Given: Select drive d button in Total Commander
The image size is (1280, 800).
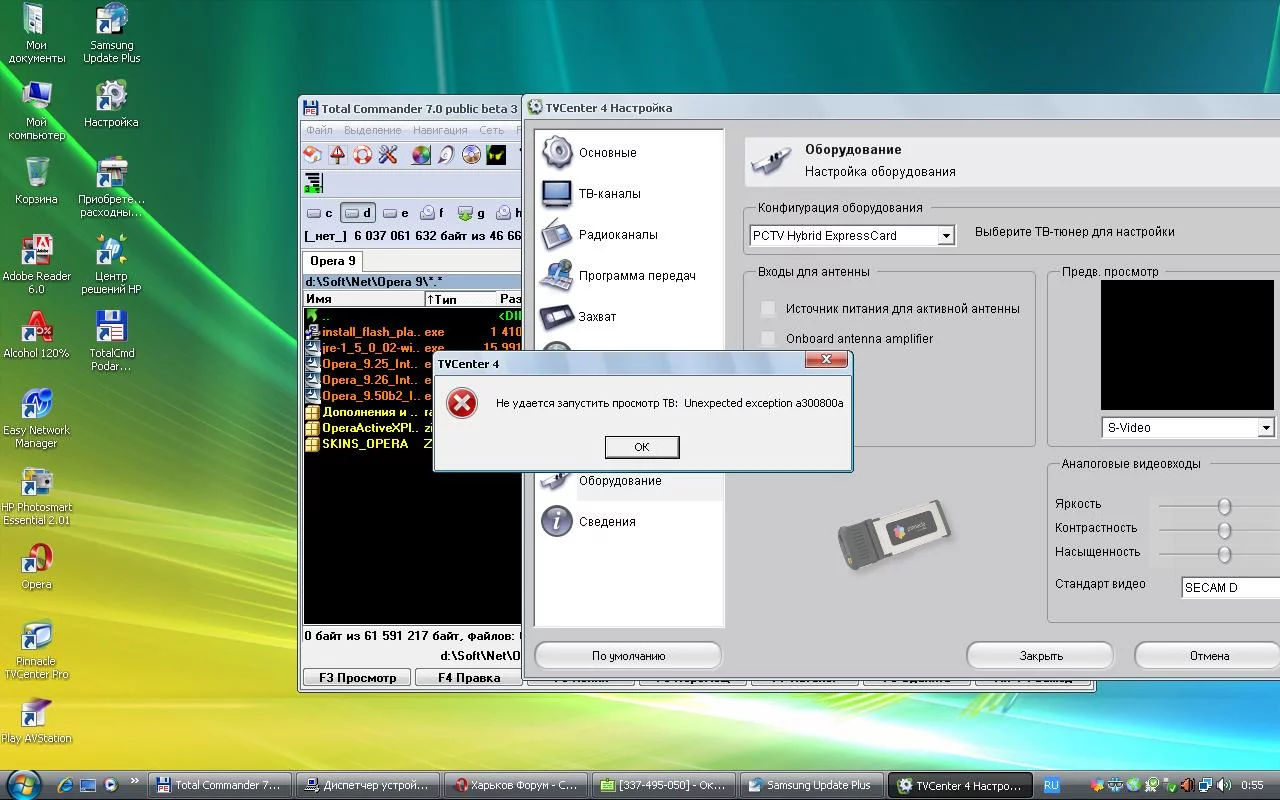Looking at the screenshot, I should tap(357, 213).
